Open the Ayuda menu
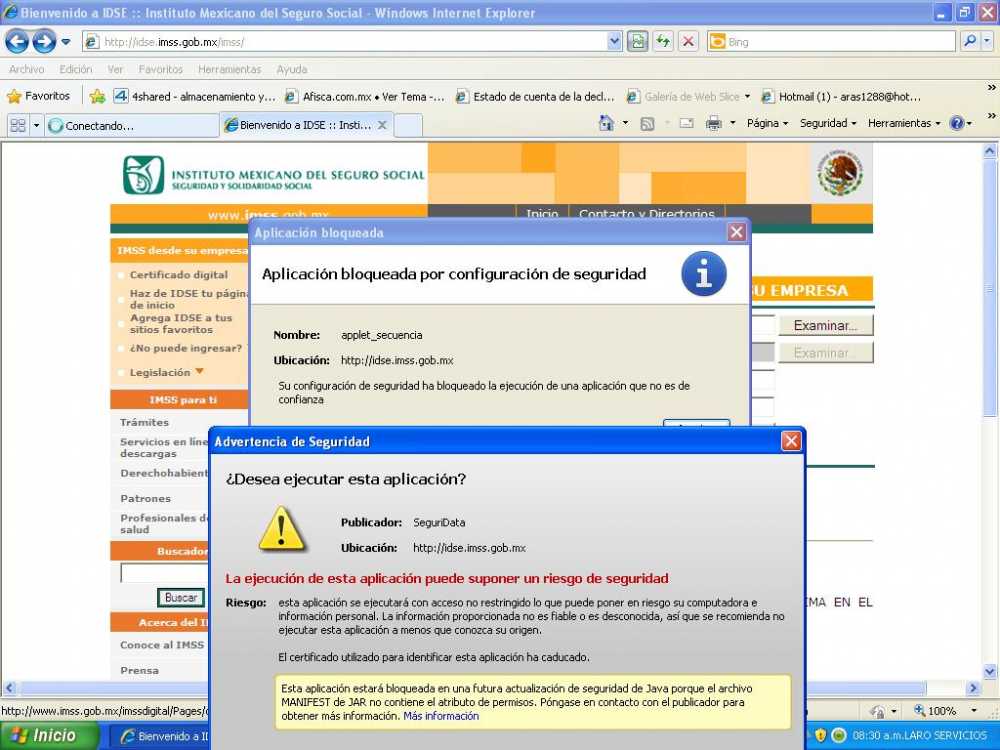Screen dimensions: 1000x750 coord(292,70)
